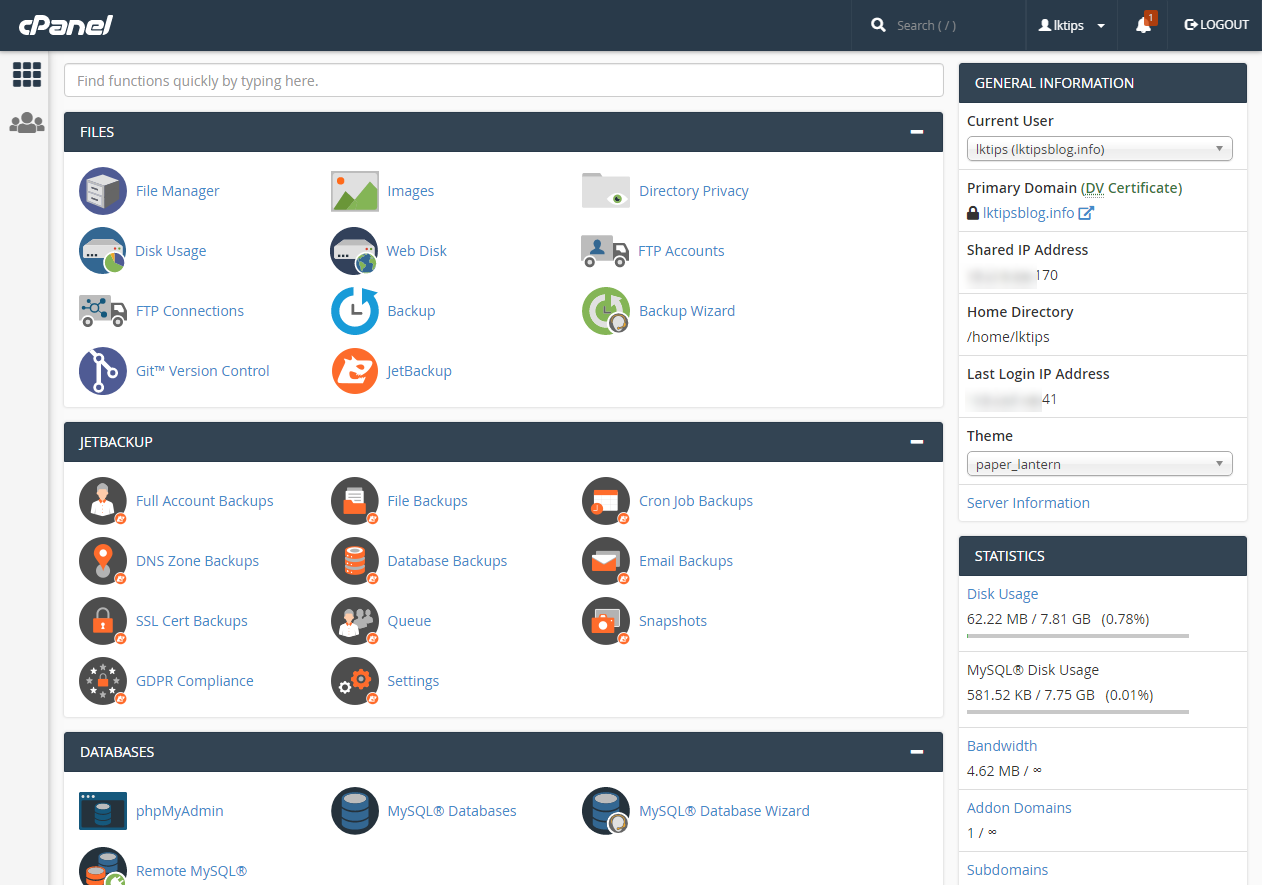Open the Queue icon
The height and width of the screenshot is (885, 1262).
coord(355,621)
